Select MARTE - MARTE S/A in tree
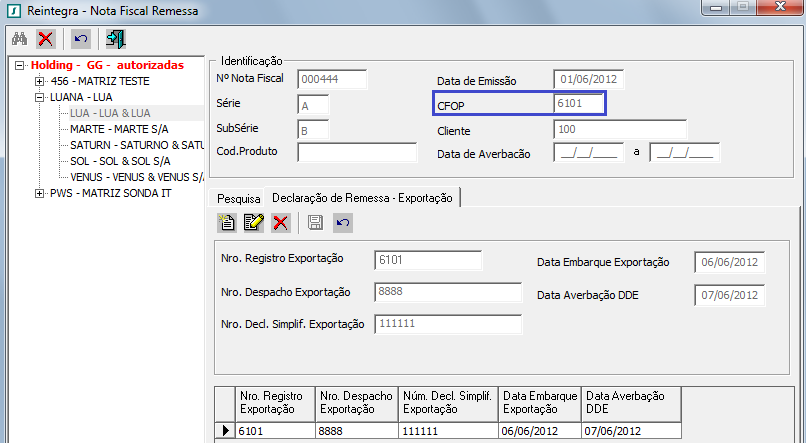Viewport: 806px width, 443px height. tap(119, 129)
